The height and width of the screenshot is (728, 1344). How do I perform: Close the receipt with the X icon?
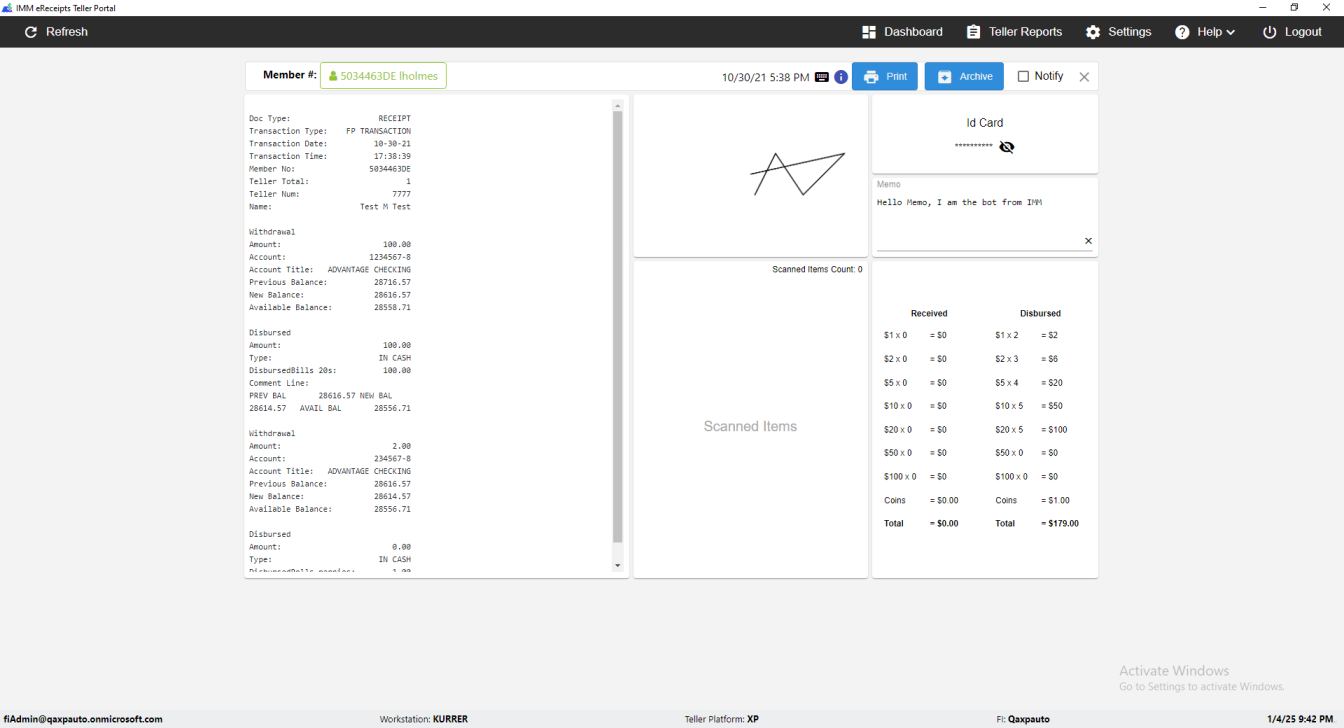pos(1084,77)
